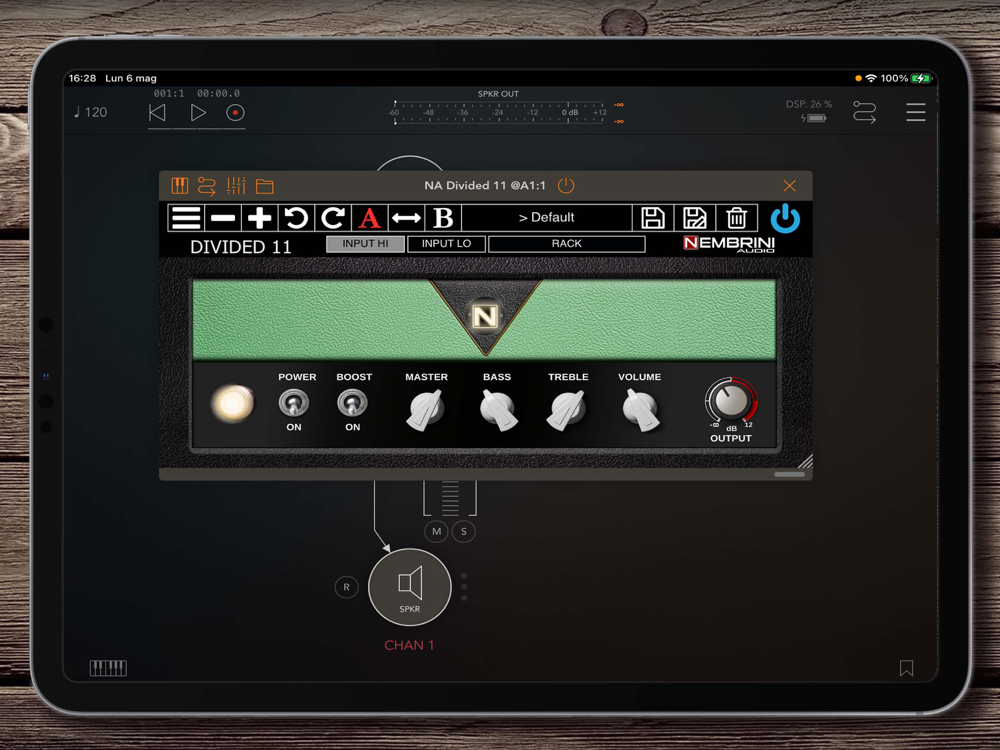The image size is (1000, 750).
Task: Open the routing view icon in top bar
Action: 865,112
